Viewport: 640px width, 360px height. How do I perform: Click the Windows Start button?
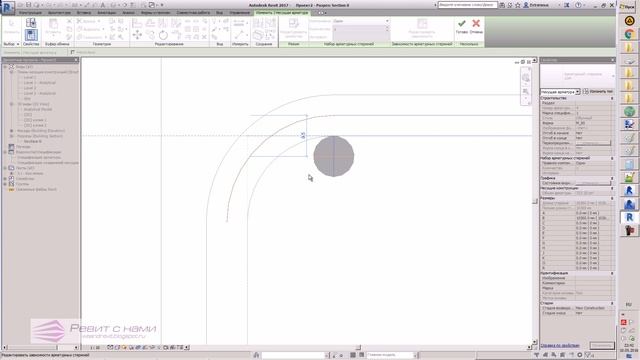point(628,7)
